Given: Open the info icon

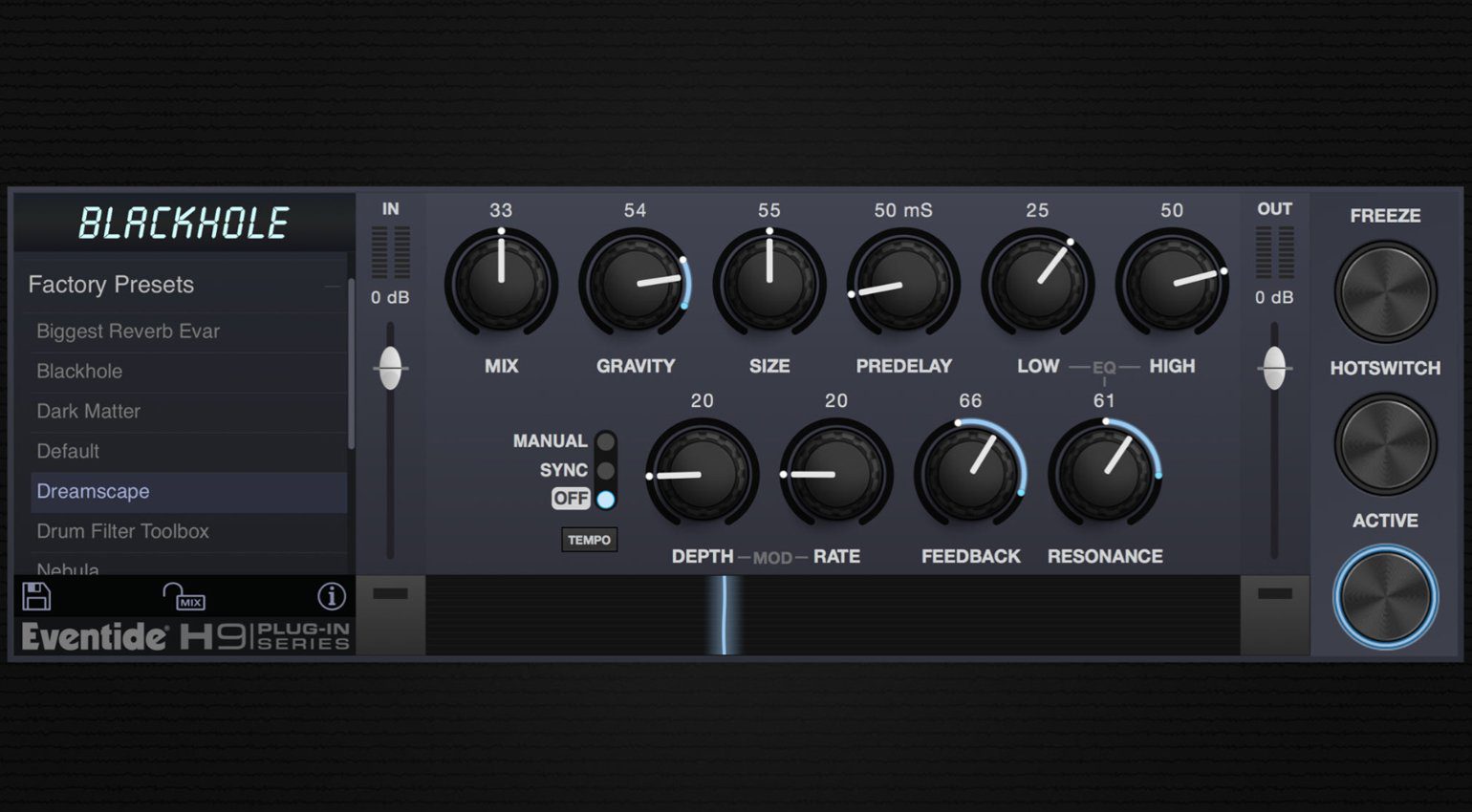Looking at the screenshot, I should point(331,596).
